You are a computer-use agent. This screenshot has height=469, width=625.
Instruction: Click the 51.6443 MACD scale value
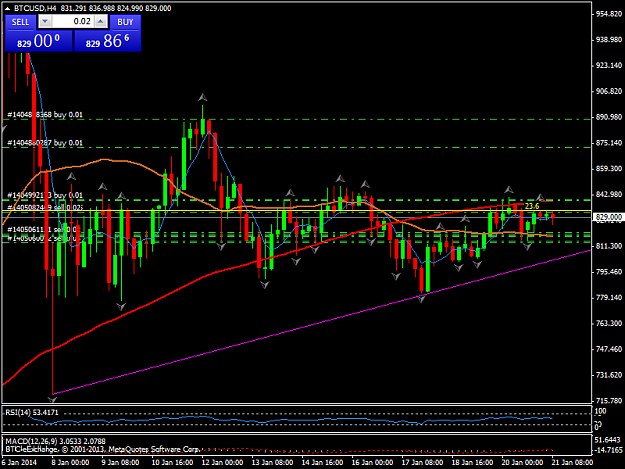(x=607, y=440)
